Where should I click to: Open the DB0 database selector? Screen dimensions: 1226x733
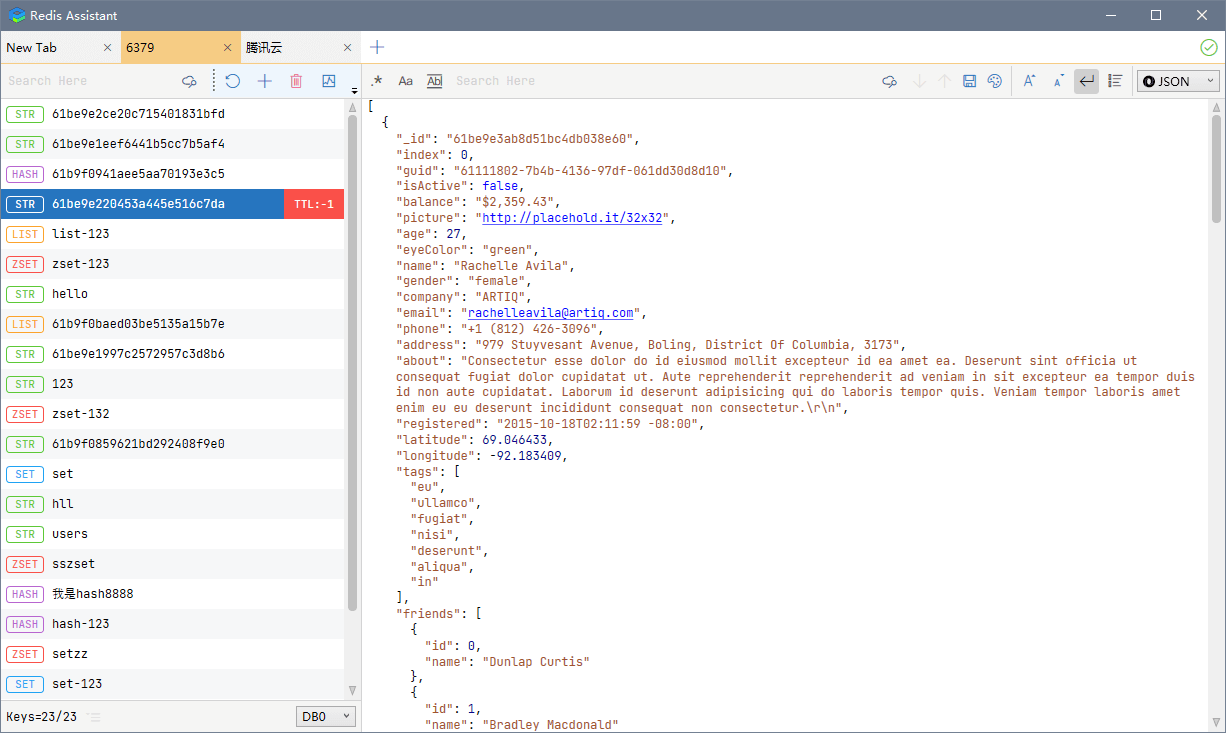(x=326, y=716)
